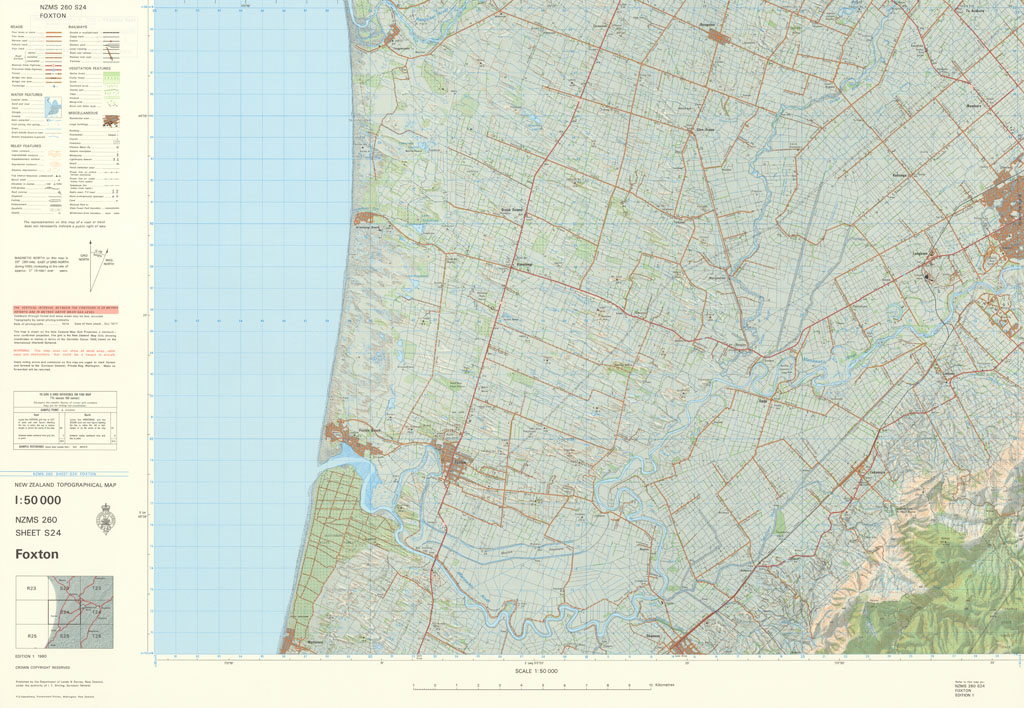Viewport: 1024px width, 708px height.
Task: Click the red-highlighted vertical interval notice
Action: click(x=64, y=310)
